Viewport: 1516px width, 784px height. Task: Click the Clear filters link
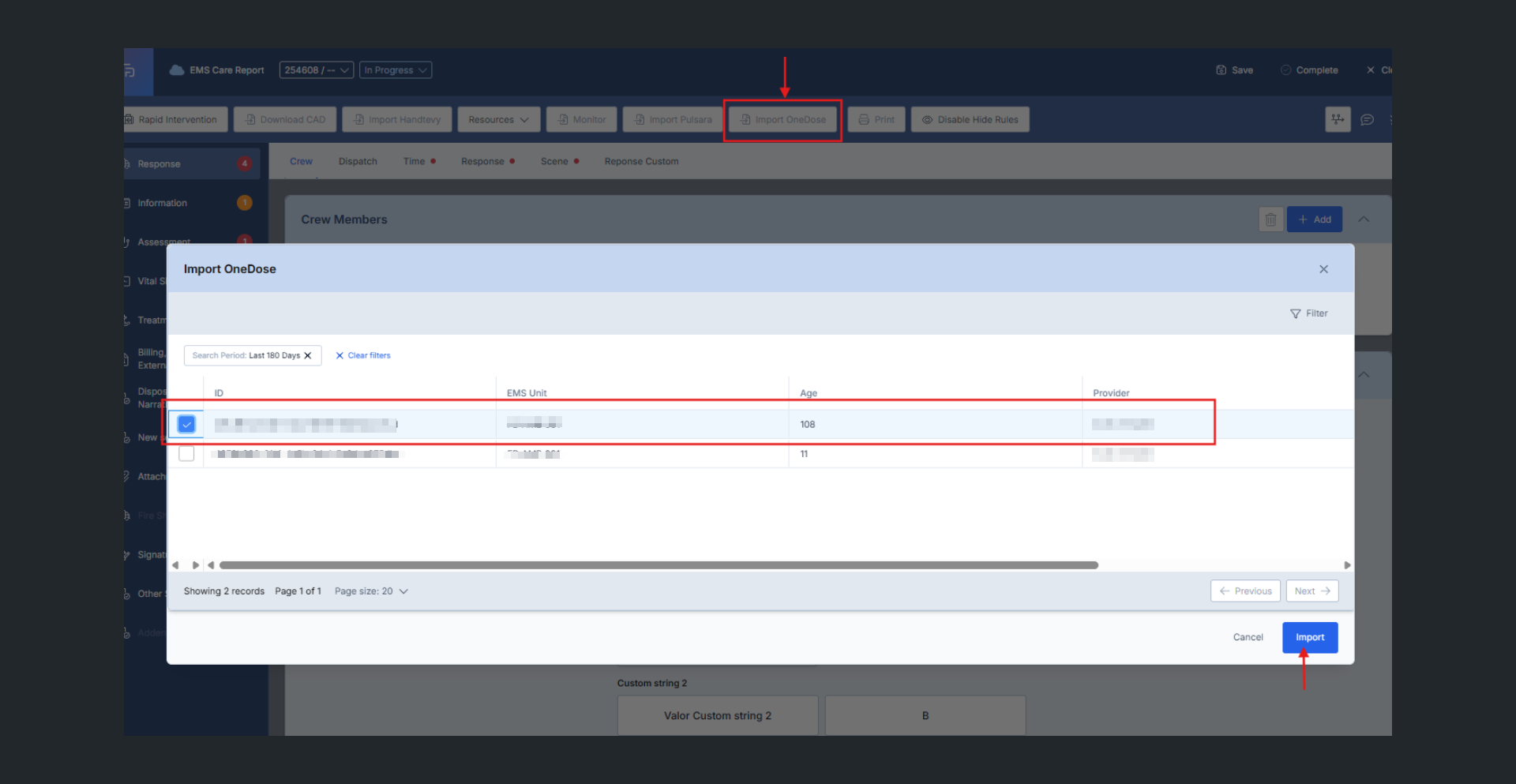point(363,355)
